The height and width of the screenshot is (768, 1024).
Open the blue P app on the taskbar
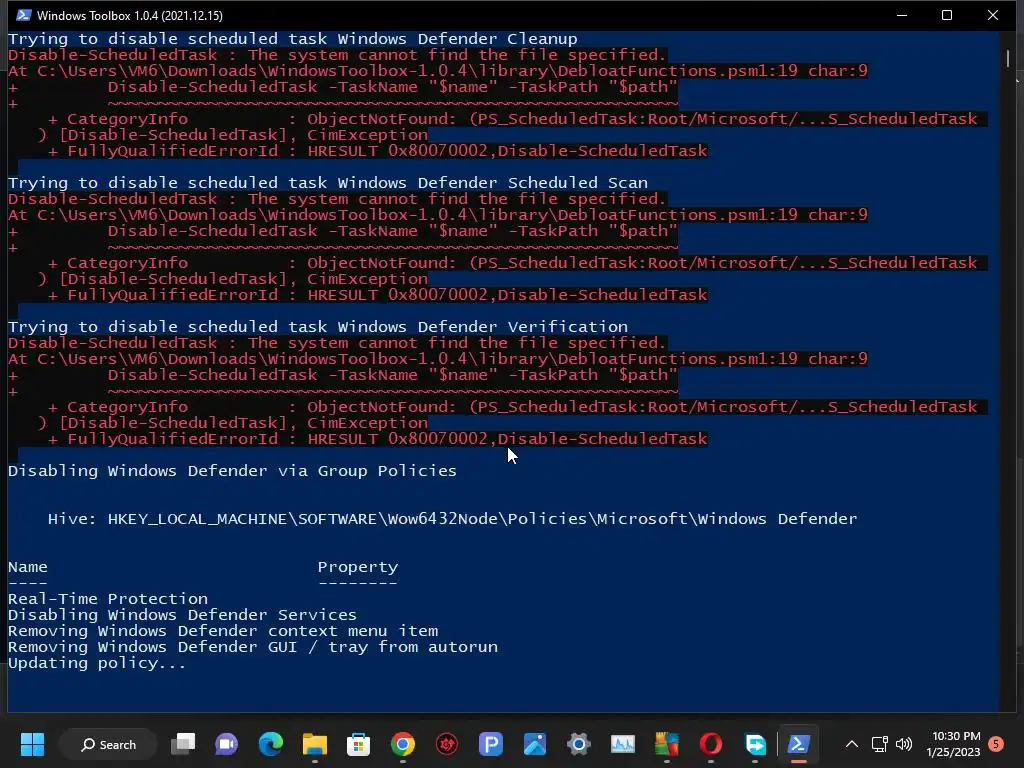(x=490, y=744)
